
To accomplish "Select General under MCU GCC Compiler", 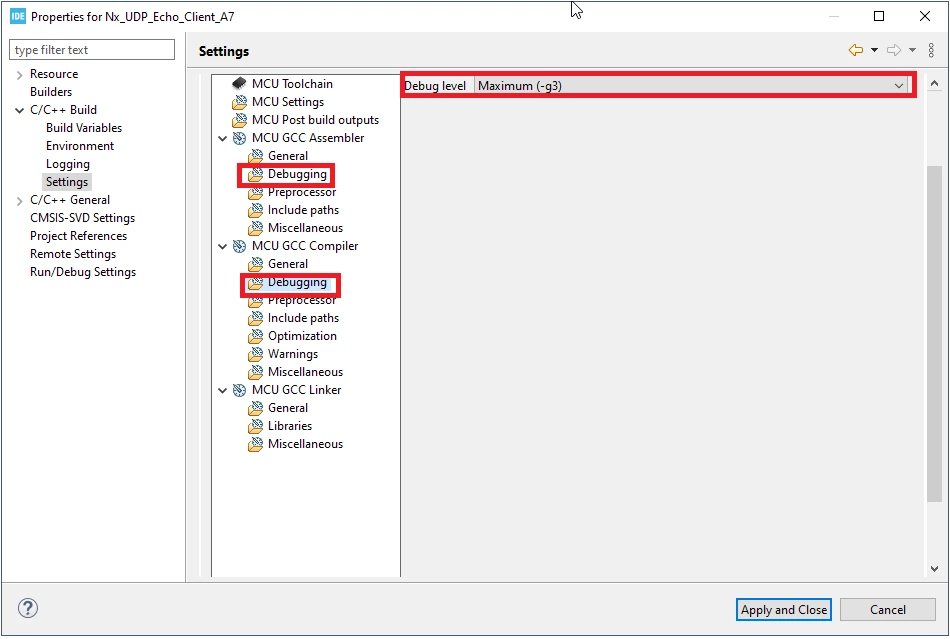I will 288,264.
